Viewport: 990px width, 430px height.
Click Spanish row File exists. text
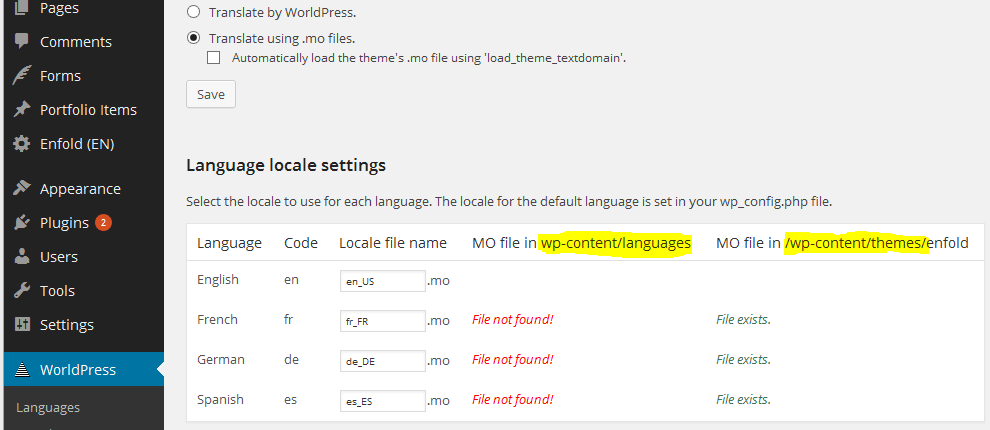click(x=743, y=400)
